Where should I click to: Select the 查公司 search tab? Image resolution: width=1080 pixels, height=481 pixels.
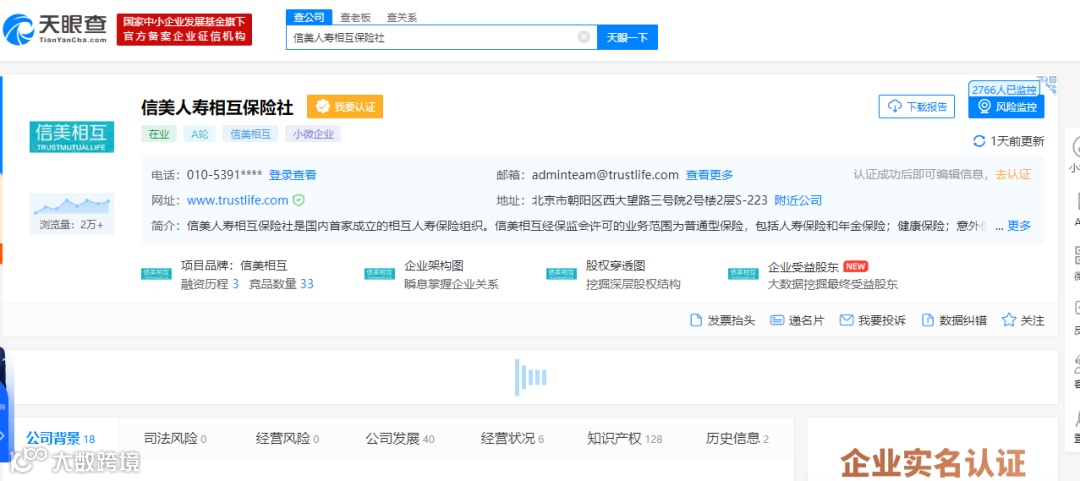coord(309,18)
